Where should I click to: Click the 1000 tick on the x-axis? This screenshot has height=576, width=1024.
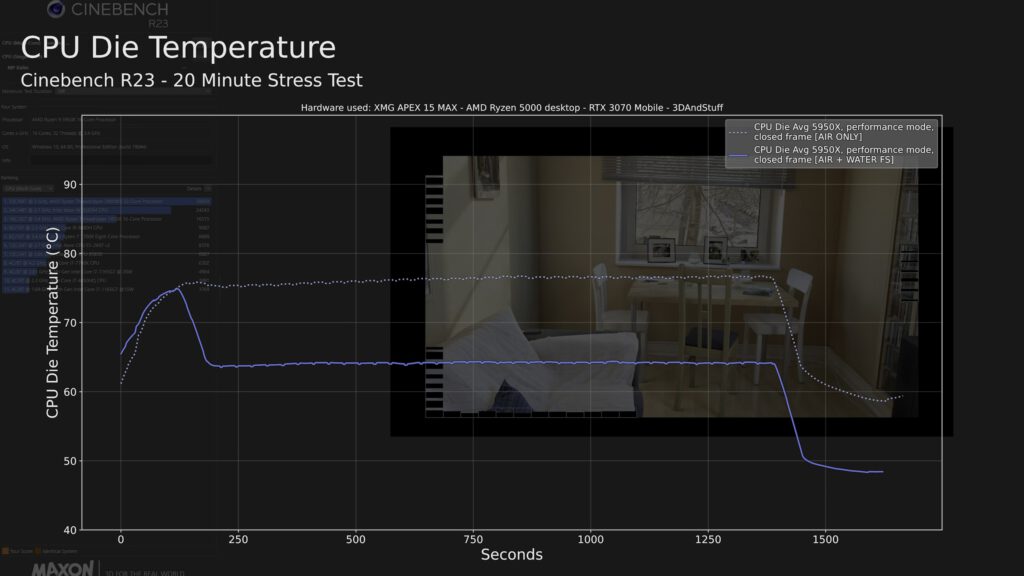[x=590, y=539]
